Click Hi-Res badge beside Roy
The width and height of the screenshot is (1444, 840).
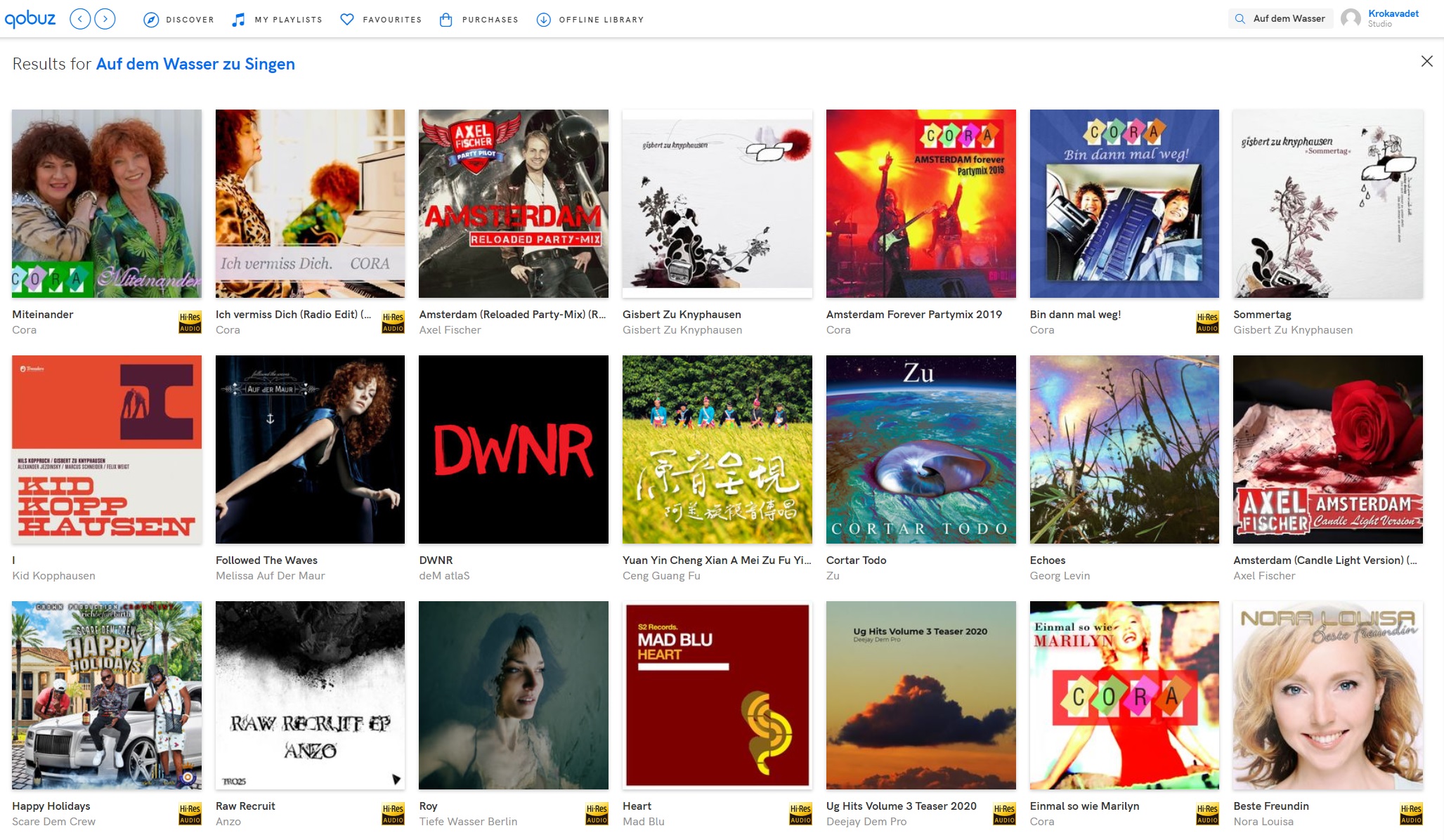tap(597, 814)
